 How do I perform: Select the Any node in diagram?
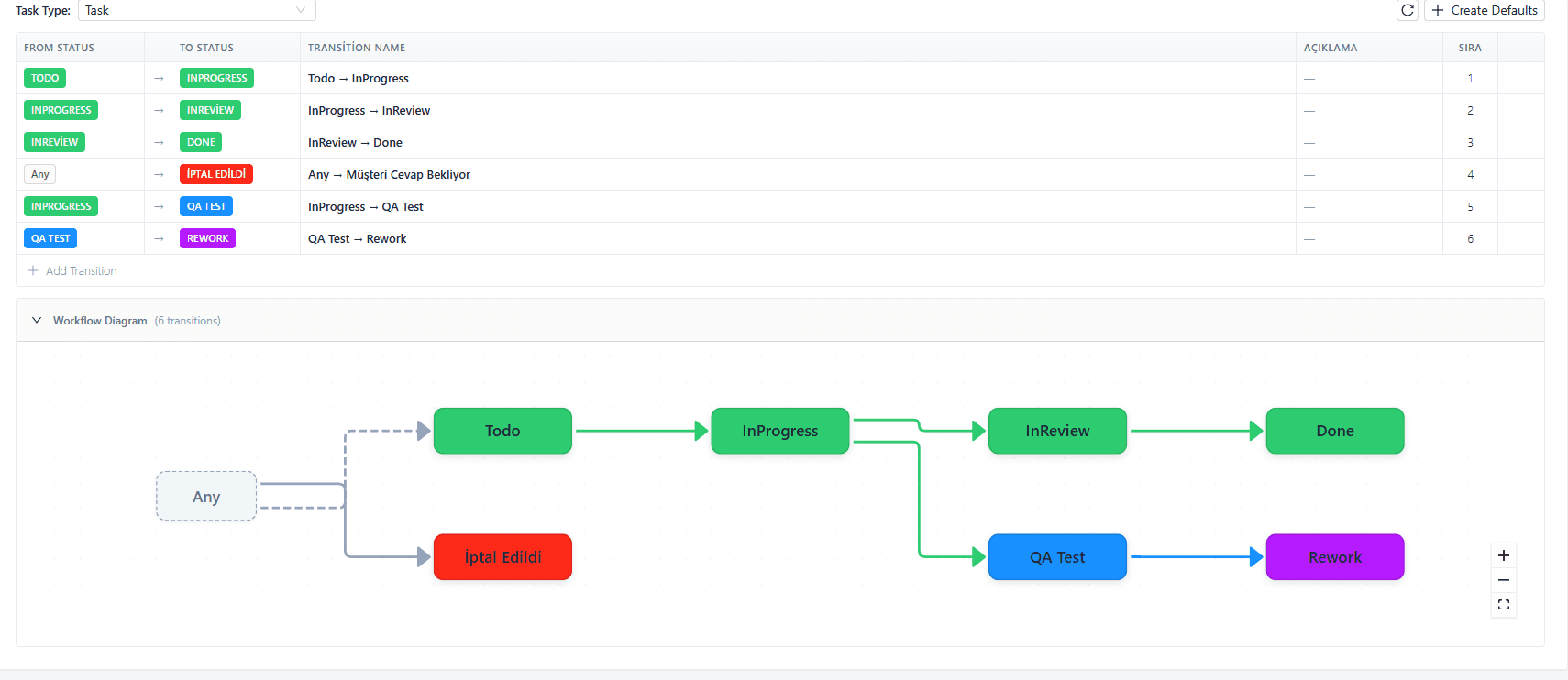(x=206, y=497)
